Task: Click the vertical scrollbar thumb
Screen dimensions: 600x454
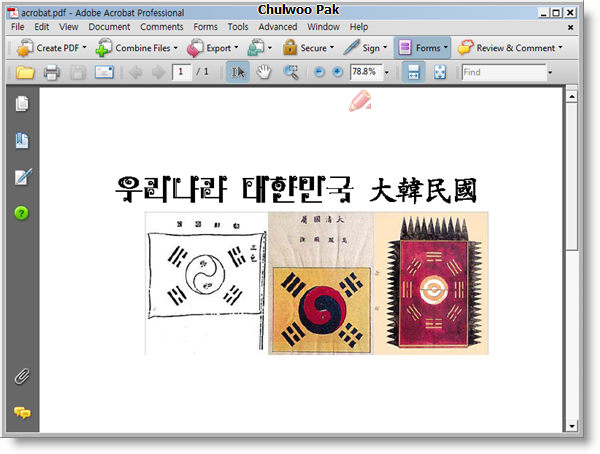Action: click(x=571, y=176)
